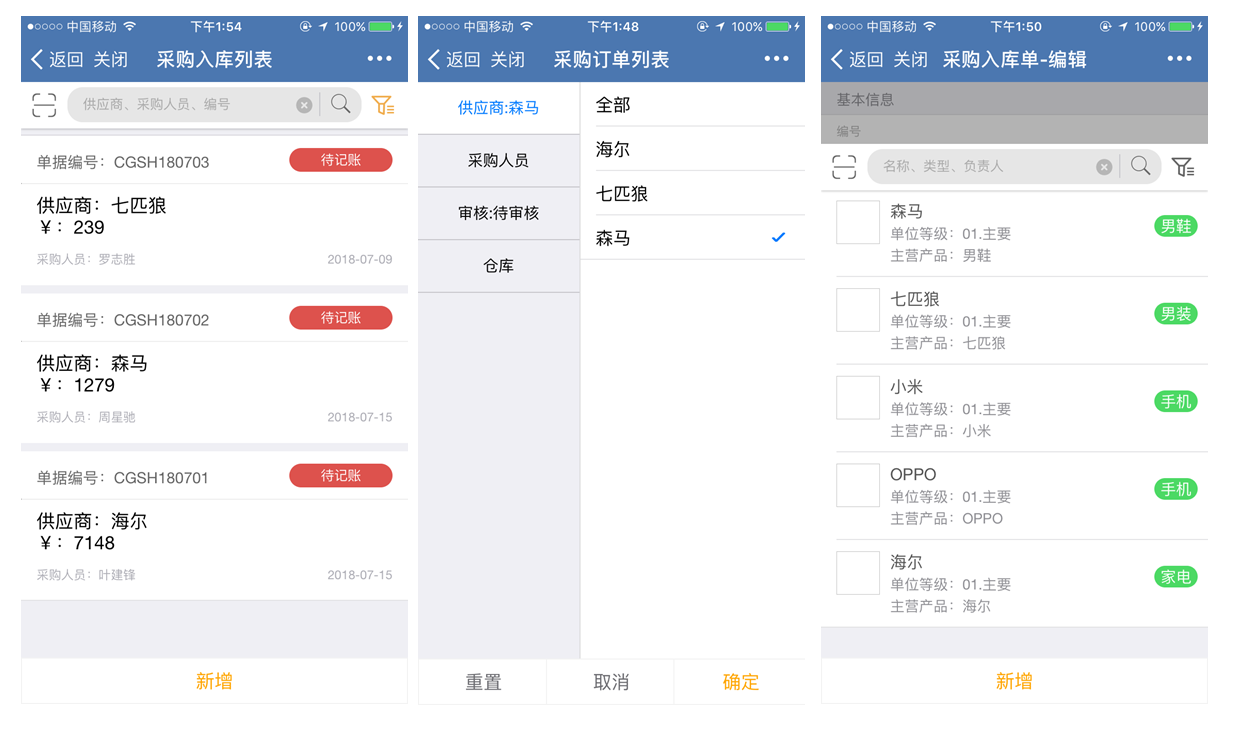Tap the scan icon in 采购入库单-编辑

pos(844,167)
